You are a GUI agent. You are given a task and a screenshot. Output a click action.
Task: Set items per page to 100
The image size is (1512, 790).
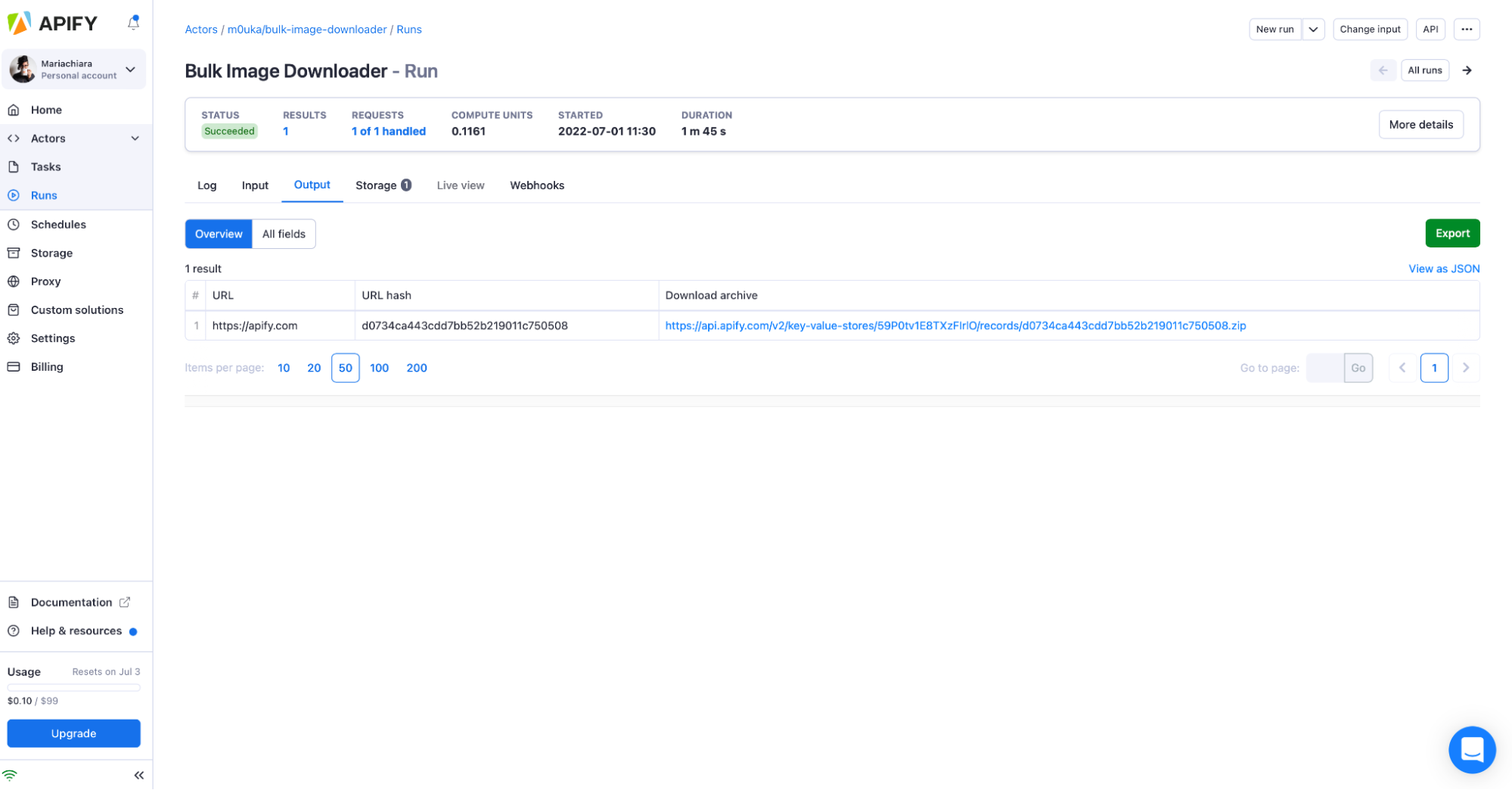(x=379, y=369)
